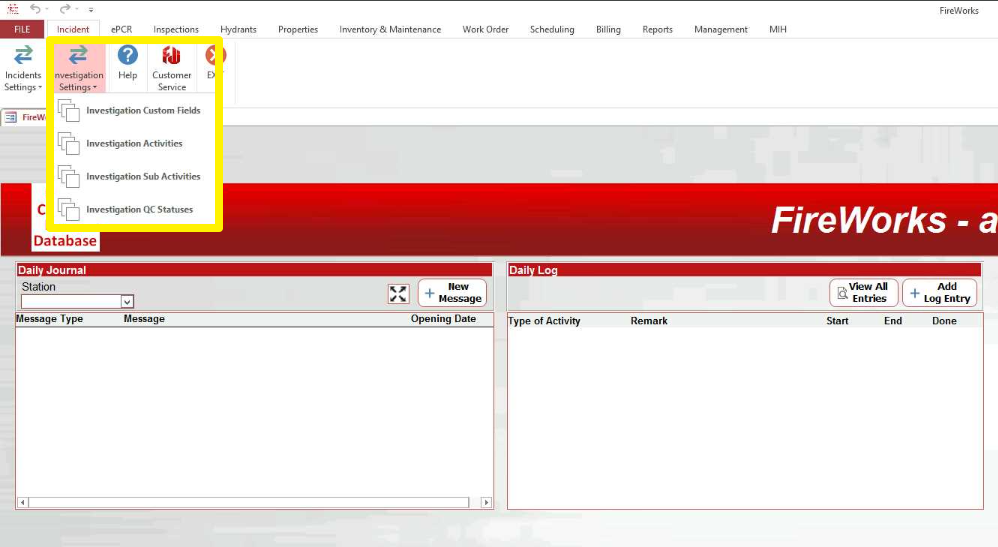Open the Management tab

[x=720, y=29]
